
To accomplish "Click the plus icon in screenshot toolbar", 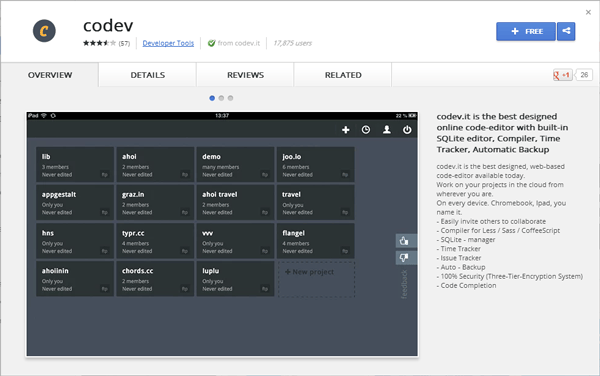I will coord(346,130).
